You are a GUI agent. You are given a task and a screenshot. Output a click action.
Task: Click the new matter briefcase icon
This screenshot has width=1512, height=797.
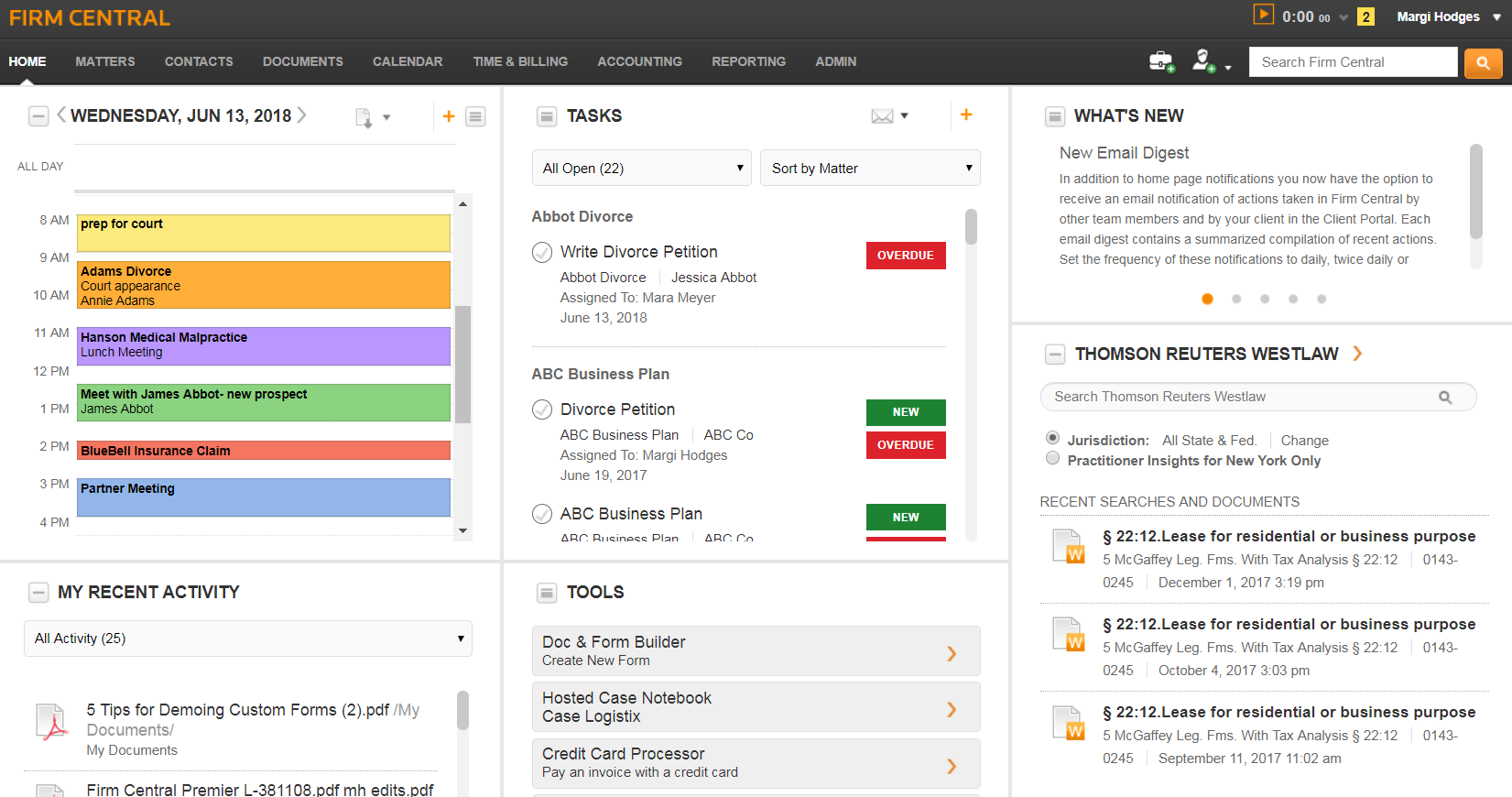coord(1160,61)
